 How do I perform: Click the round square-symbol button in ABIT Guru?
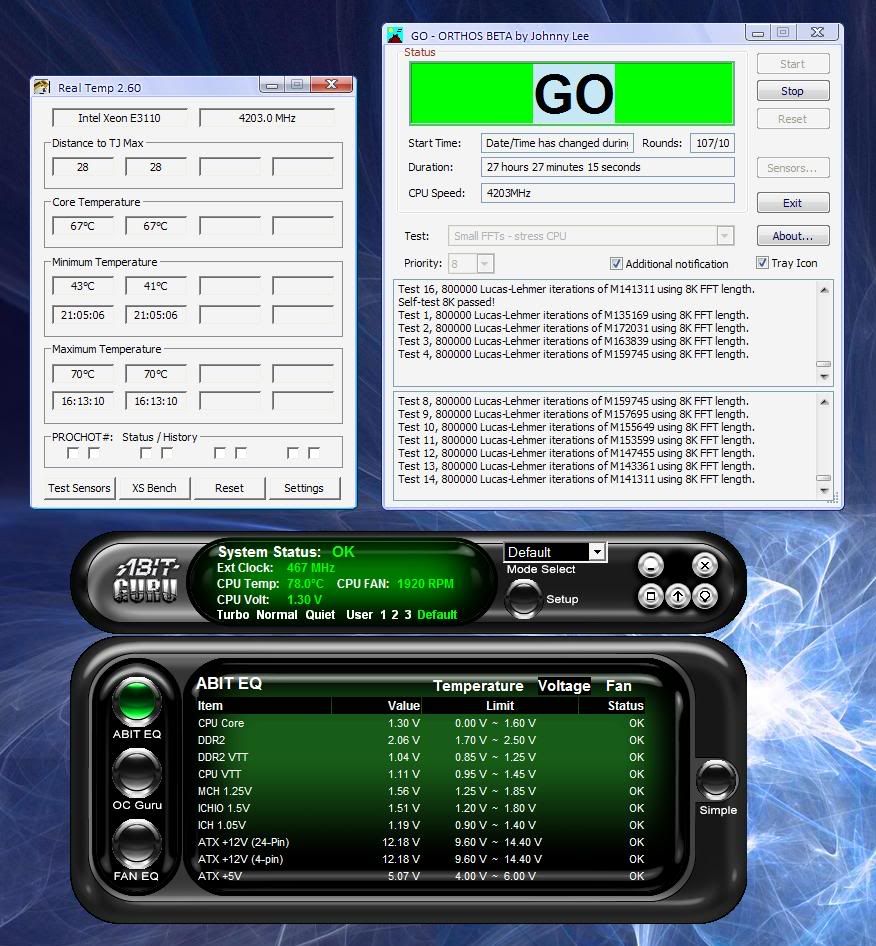(650, 597)
